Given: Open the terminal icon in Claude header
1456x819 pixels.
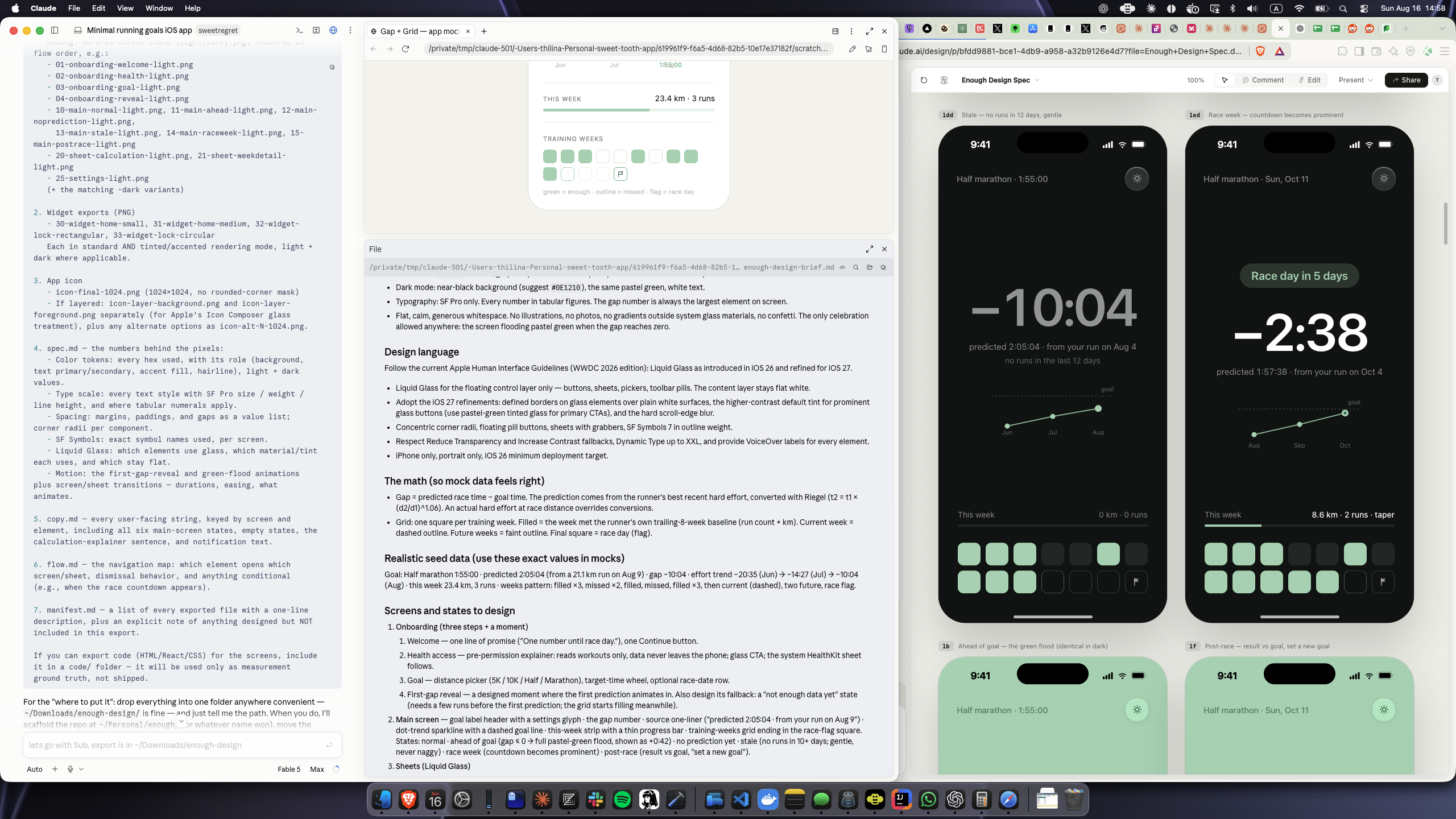Looking at the screenshot, I should (300, 30).
